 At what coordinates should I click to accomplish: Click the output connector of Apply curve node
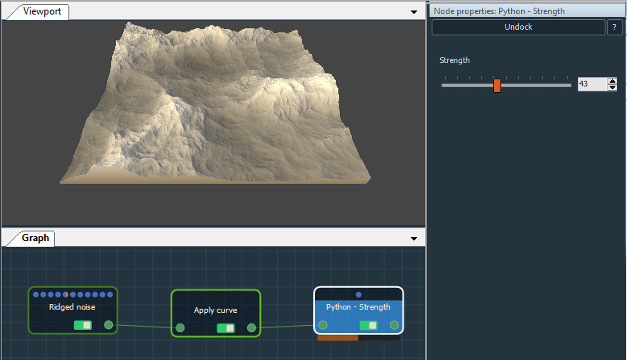point(252,328)
